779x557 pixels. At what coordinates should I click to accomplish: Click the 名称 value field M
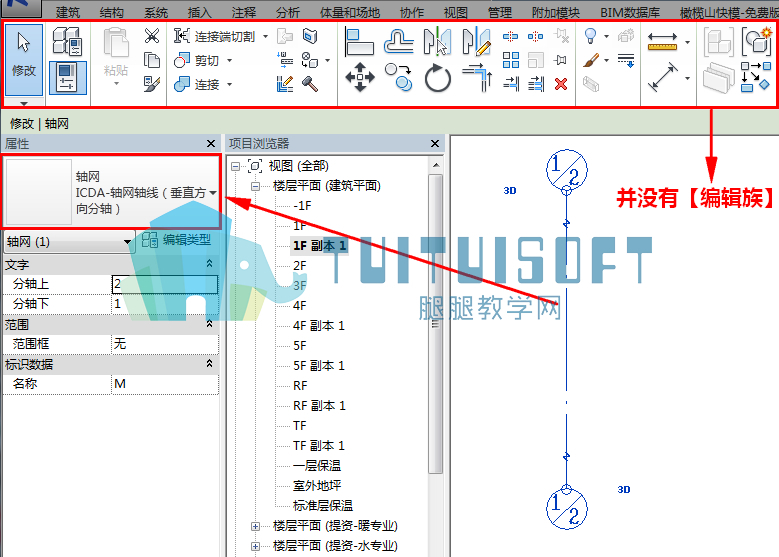click(164, 384)
